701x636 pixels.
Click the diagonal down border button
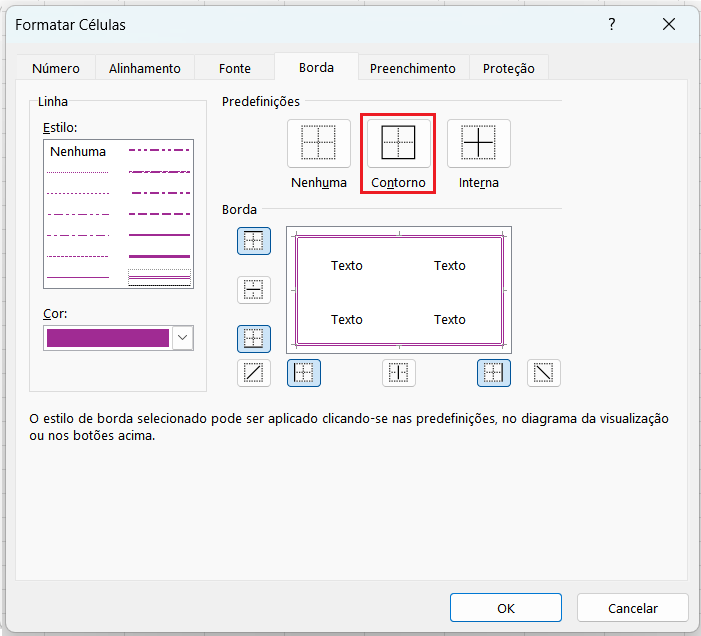[x=544, y=373]
